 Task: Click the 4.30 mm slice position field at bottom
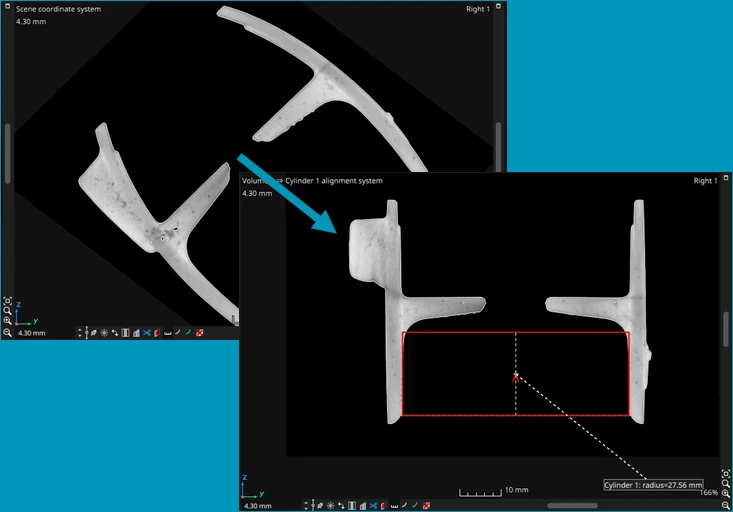(258, 506)
